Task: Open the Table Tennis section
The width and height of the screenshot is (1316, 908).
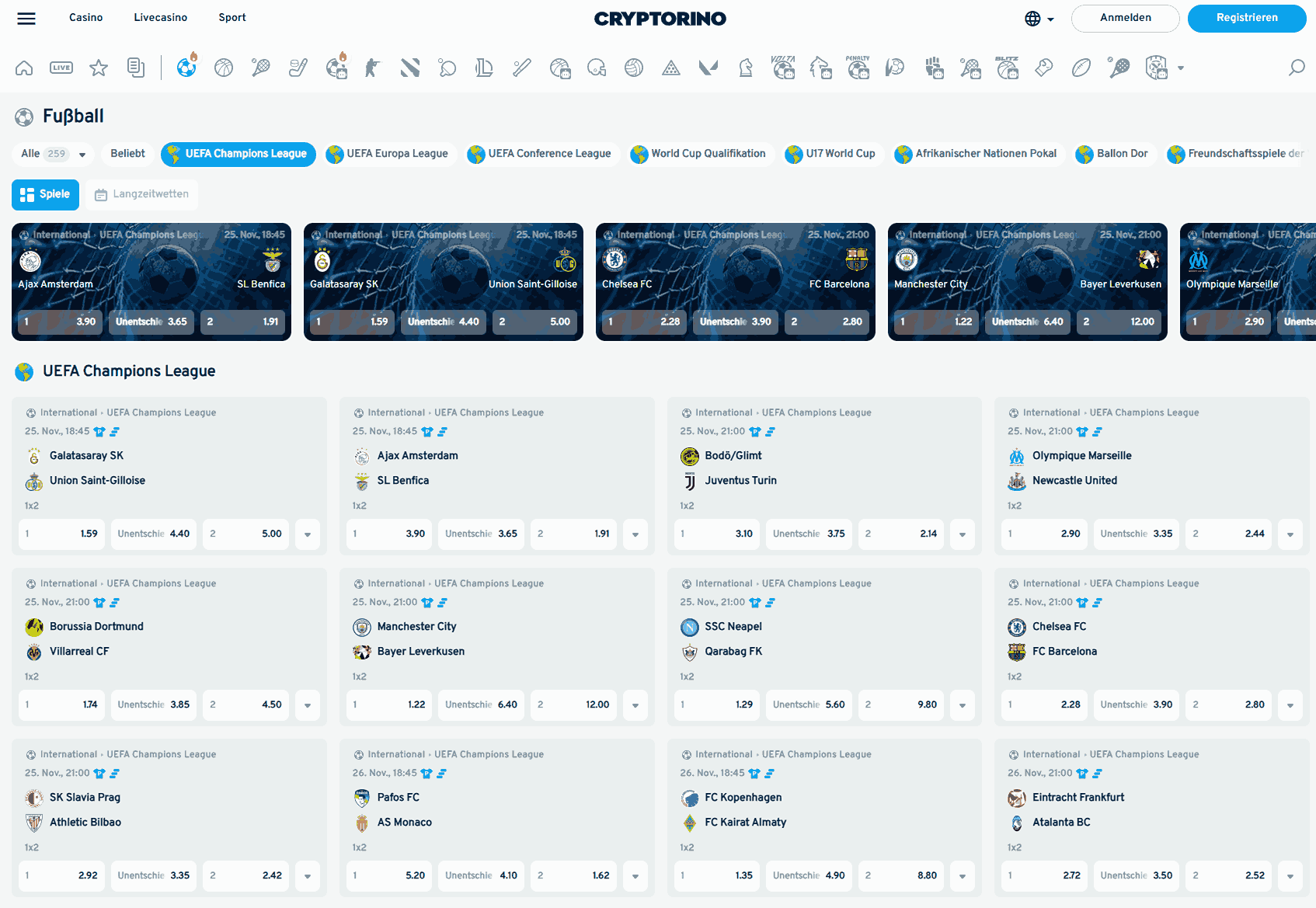Action: (x=447, y=68)
